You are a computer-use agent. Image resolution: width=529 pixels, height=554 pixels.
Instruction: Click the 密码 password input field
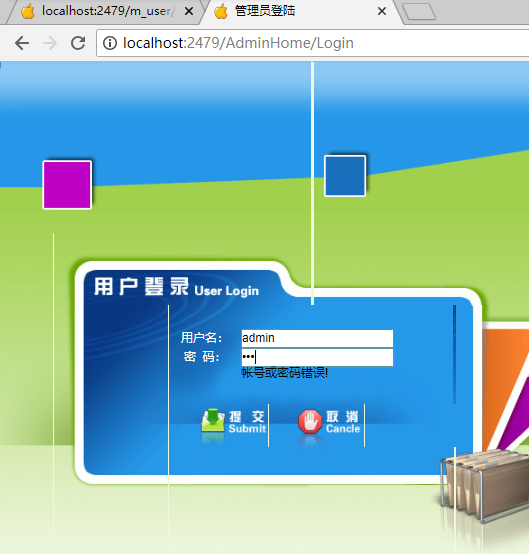[x=317, y=357]
